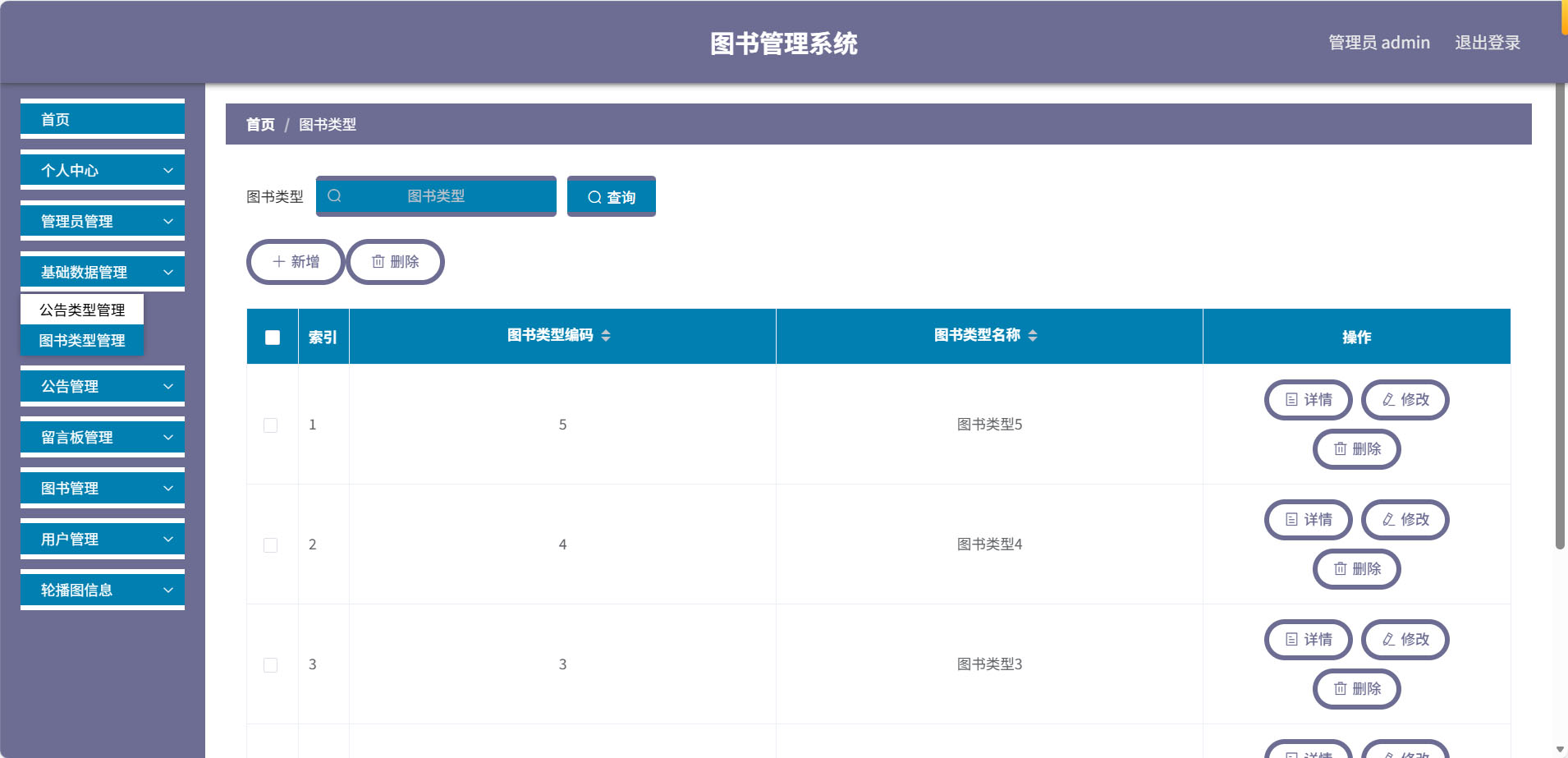The image size is (1568, 758).
Task: Sort by 图书类型名称 column arrows
Action: click(1033, 335)
